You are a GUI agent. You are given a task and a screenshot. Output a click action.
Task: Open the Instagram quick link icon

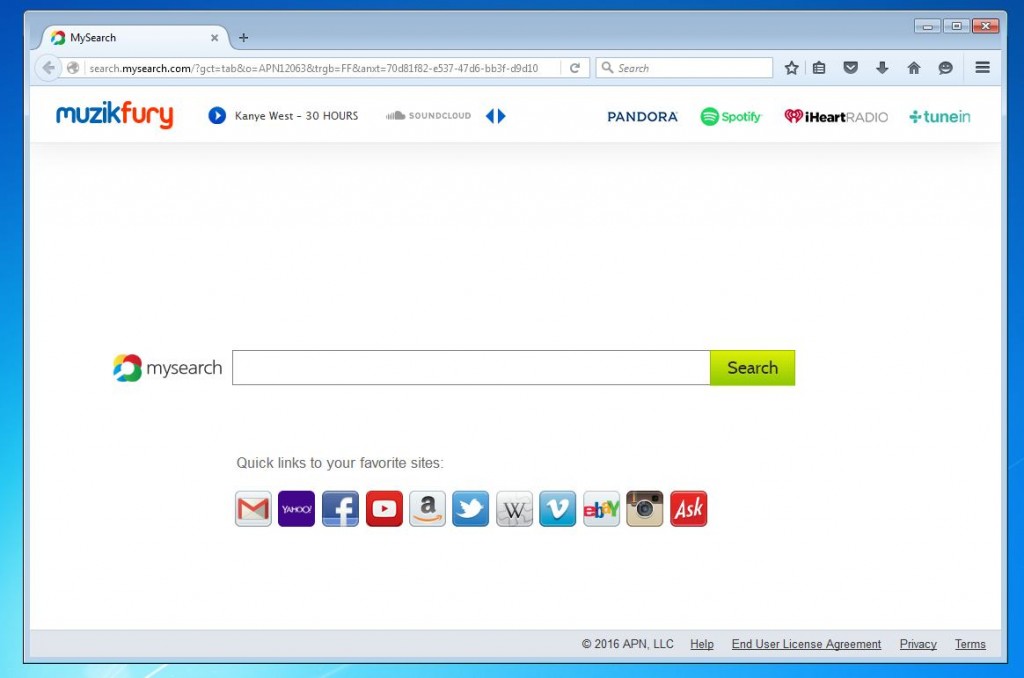[645, 508]
